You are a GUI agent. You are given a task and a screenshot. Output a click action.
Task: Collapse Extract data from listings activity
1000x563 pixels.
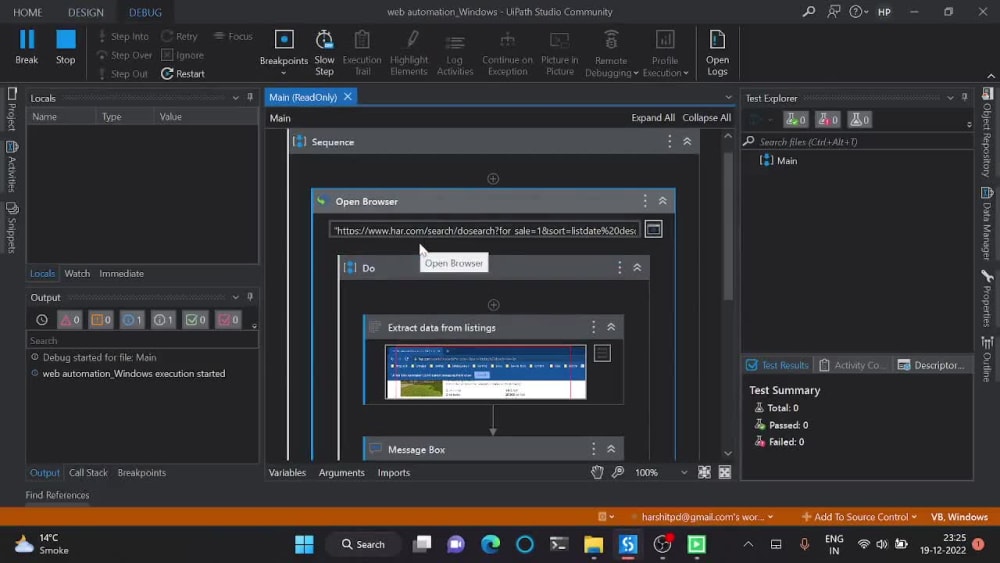[611, 327]
